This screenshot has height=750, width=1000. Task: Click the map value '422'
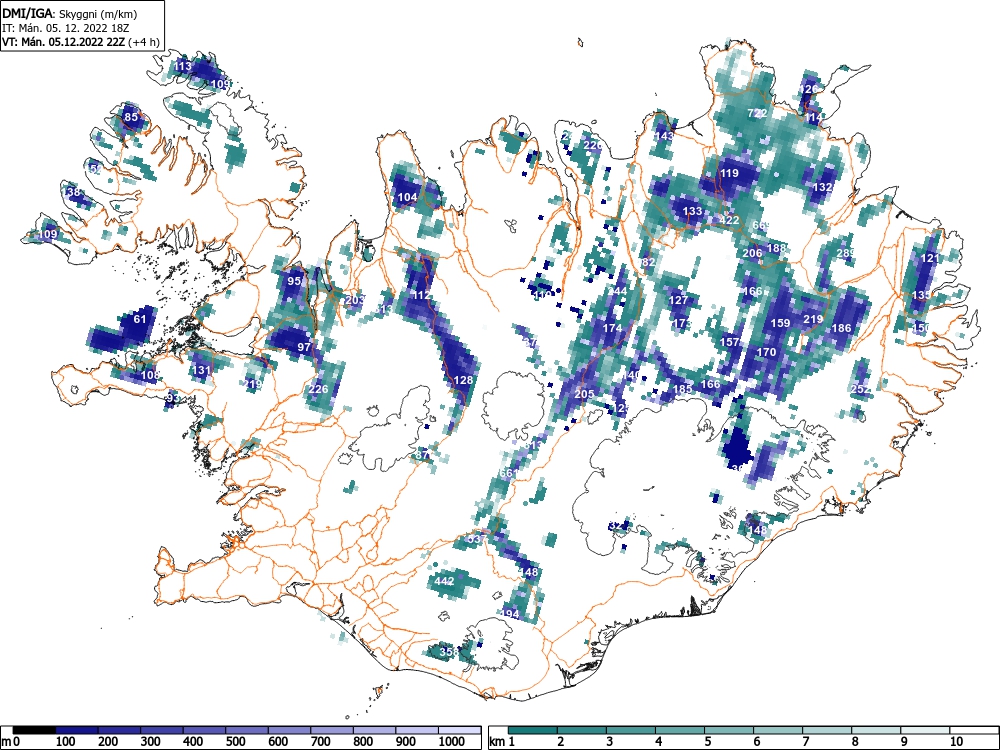click(729, 220)
